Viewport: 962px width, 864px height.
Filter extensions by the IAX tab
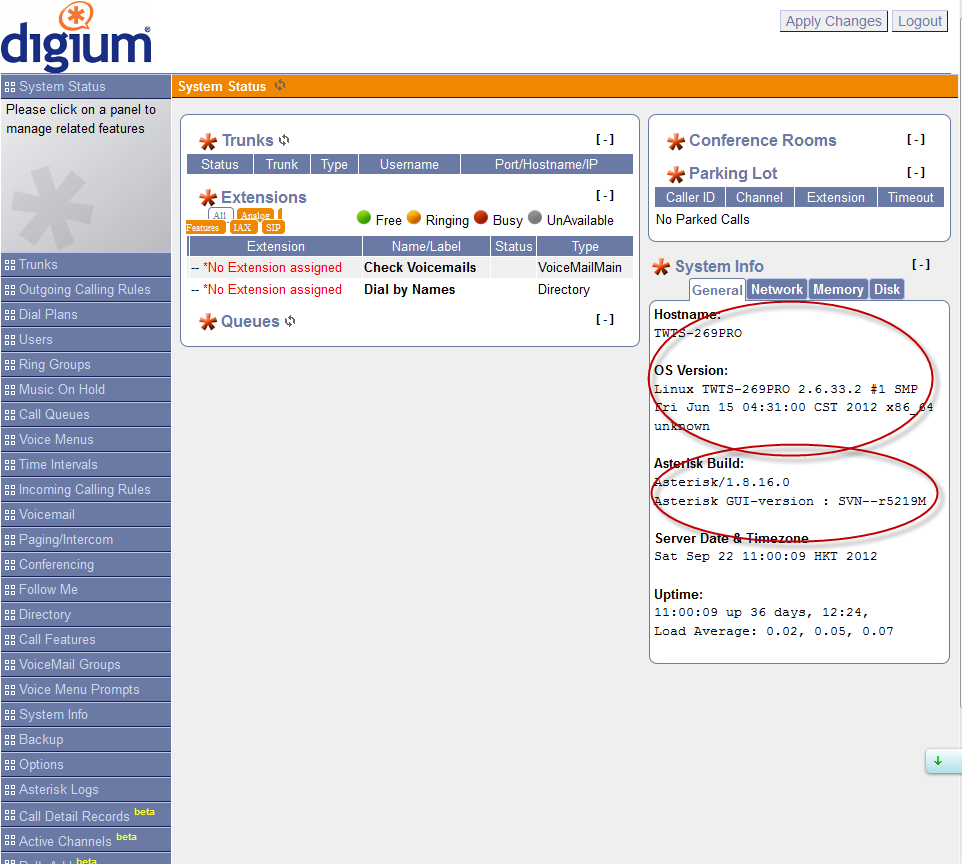[x=242, y=228]
